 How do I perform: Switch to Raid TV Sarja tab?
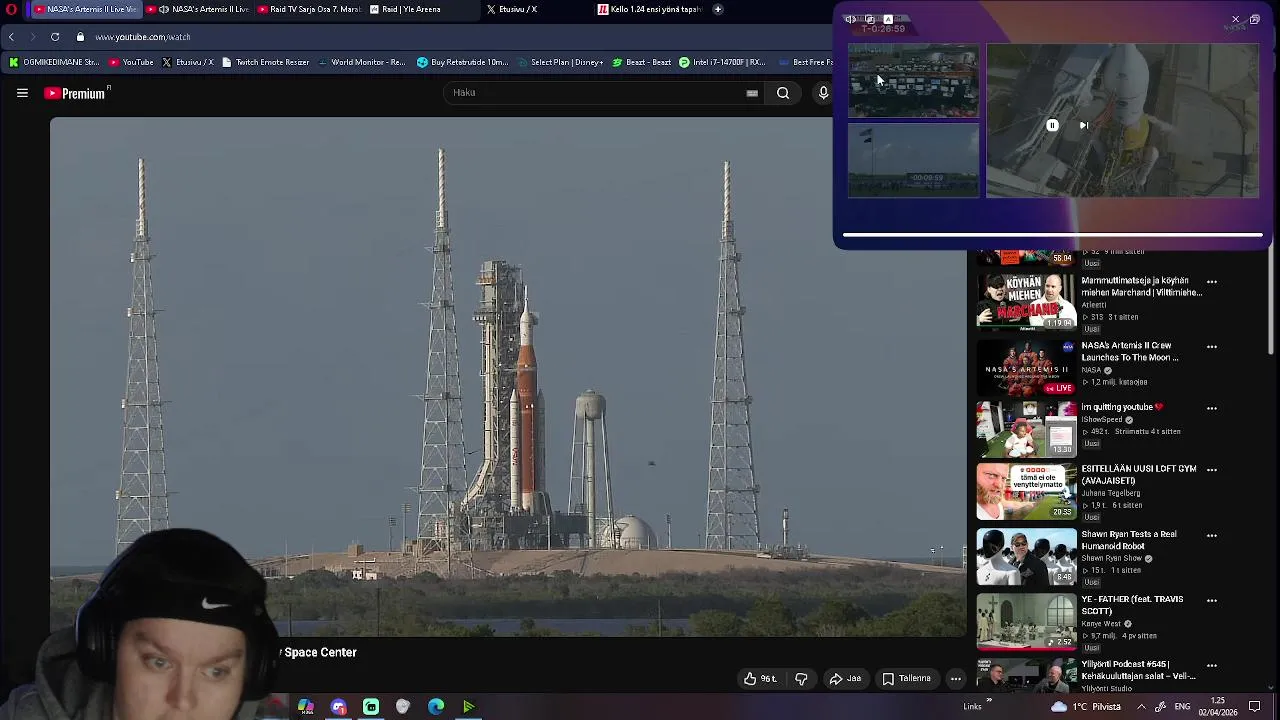(309, 9)
